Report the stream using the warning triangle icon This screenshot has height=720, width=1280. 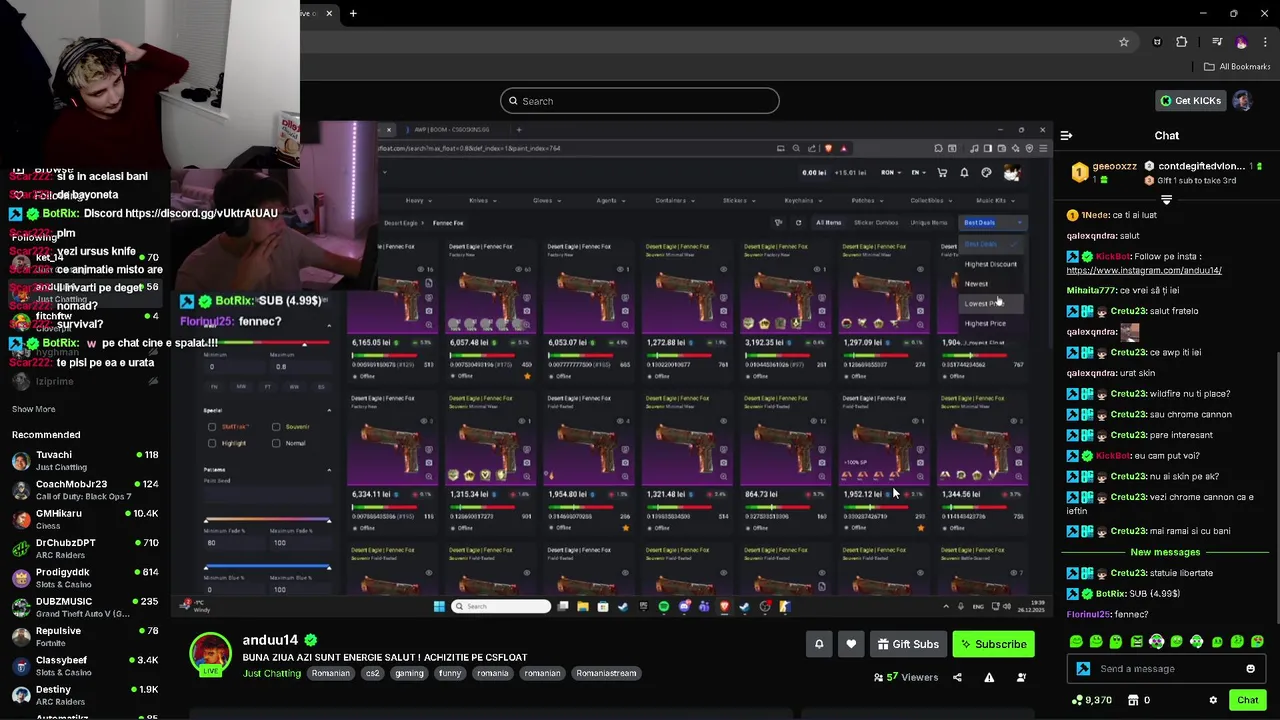point(989,677)
